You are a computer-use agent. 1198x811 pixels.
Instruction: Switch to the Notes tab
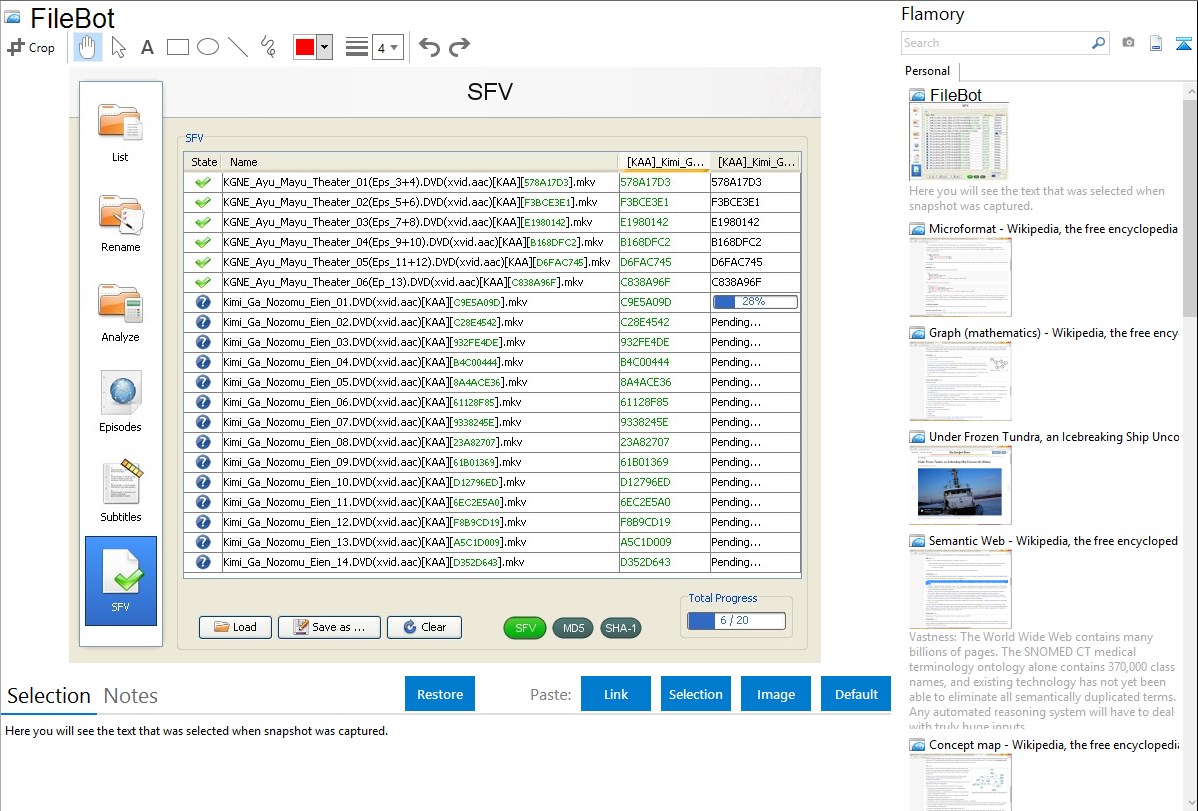[131, 696]
